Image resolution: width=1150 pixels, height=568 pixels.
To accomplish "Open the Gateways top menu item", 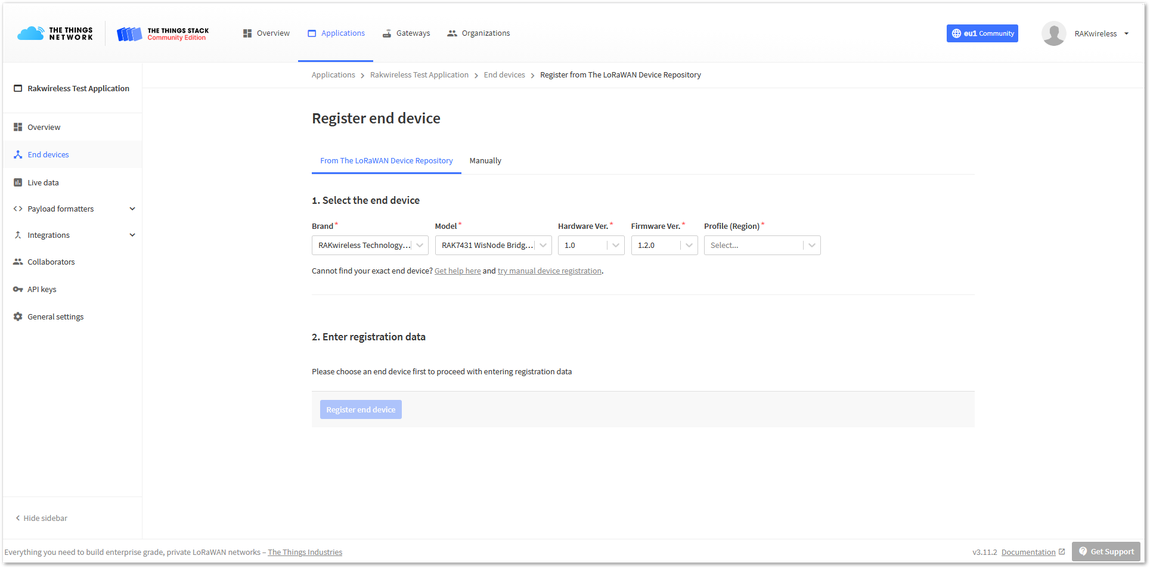I will point(406,33).
